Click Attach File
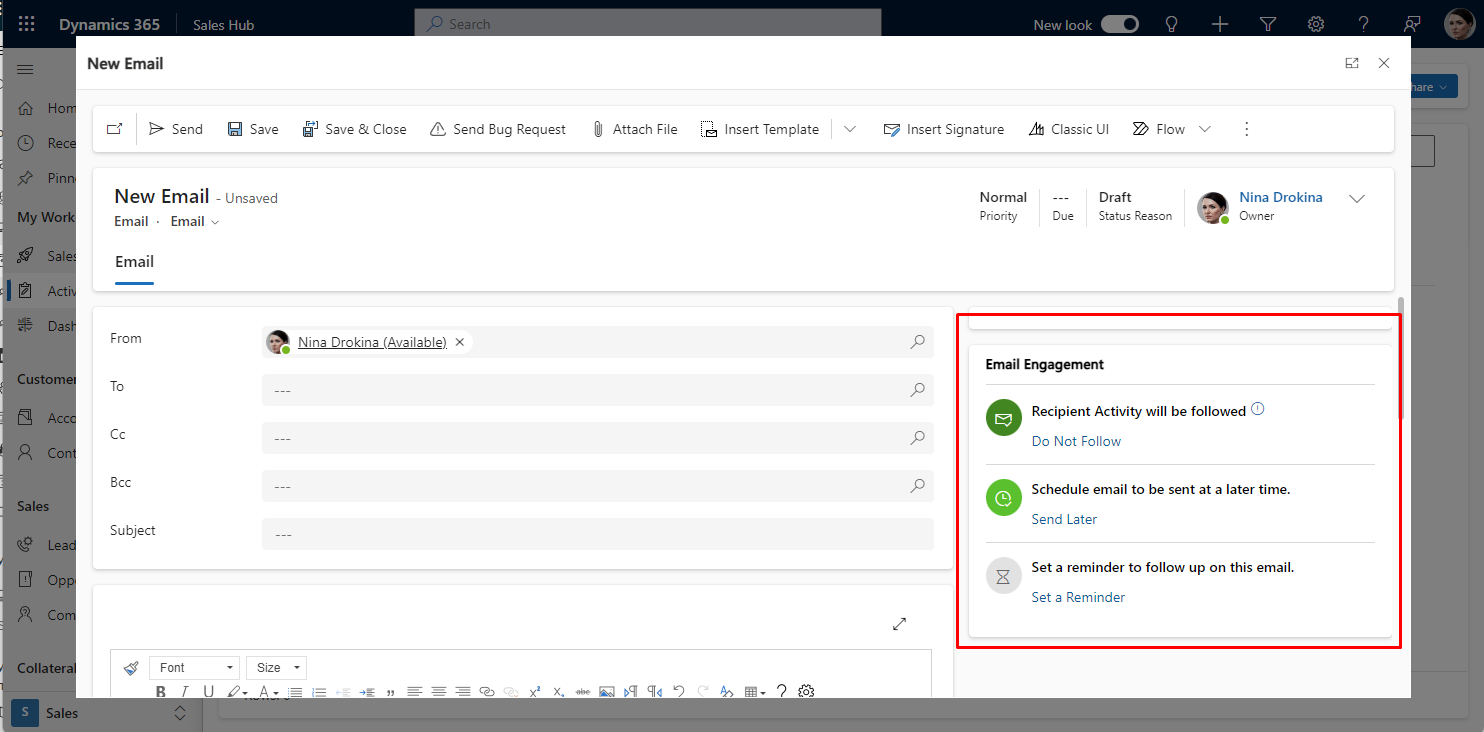 point(634,129)
